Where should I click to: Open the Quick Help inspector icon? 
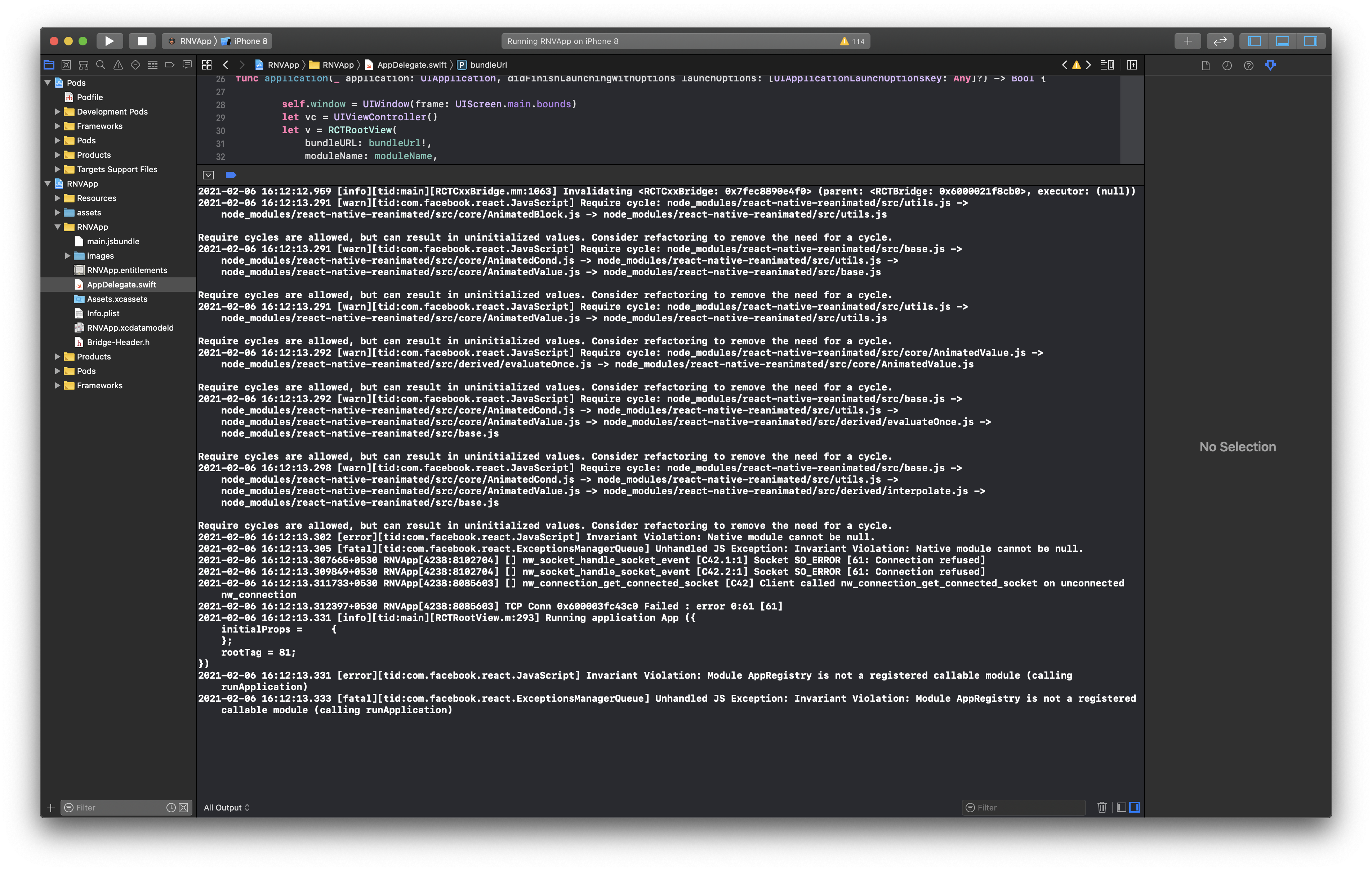pos(1249,66)
